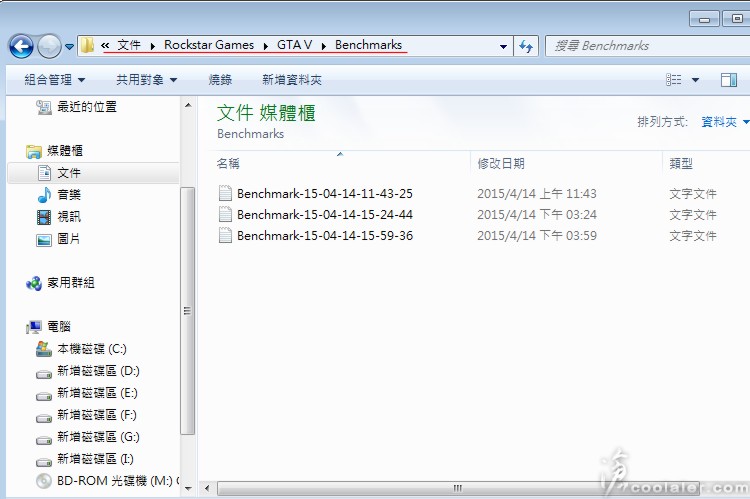Screen dimensions: 750x499
Task: Click the 音樂 music note icon
Action: 44,195
